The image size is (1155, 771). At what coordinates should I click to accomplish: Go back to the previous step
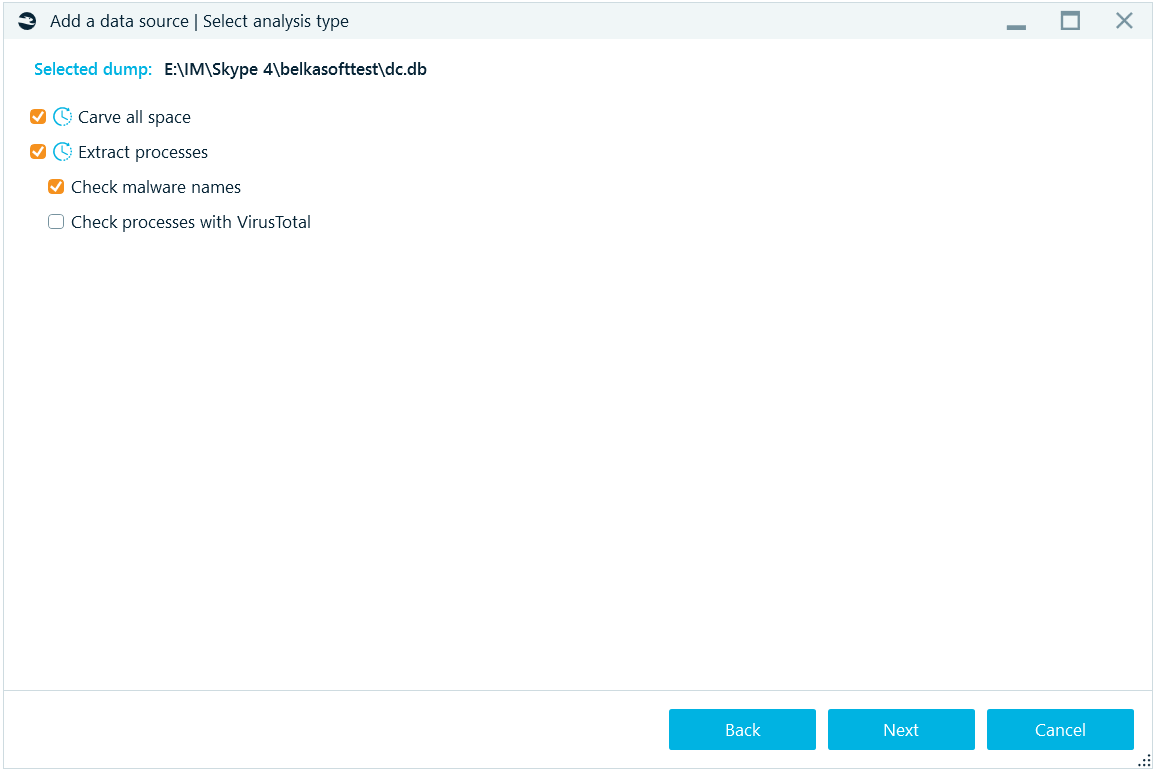[x=742, y=730]
